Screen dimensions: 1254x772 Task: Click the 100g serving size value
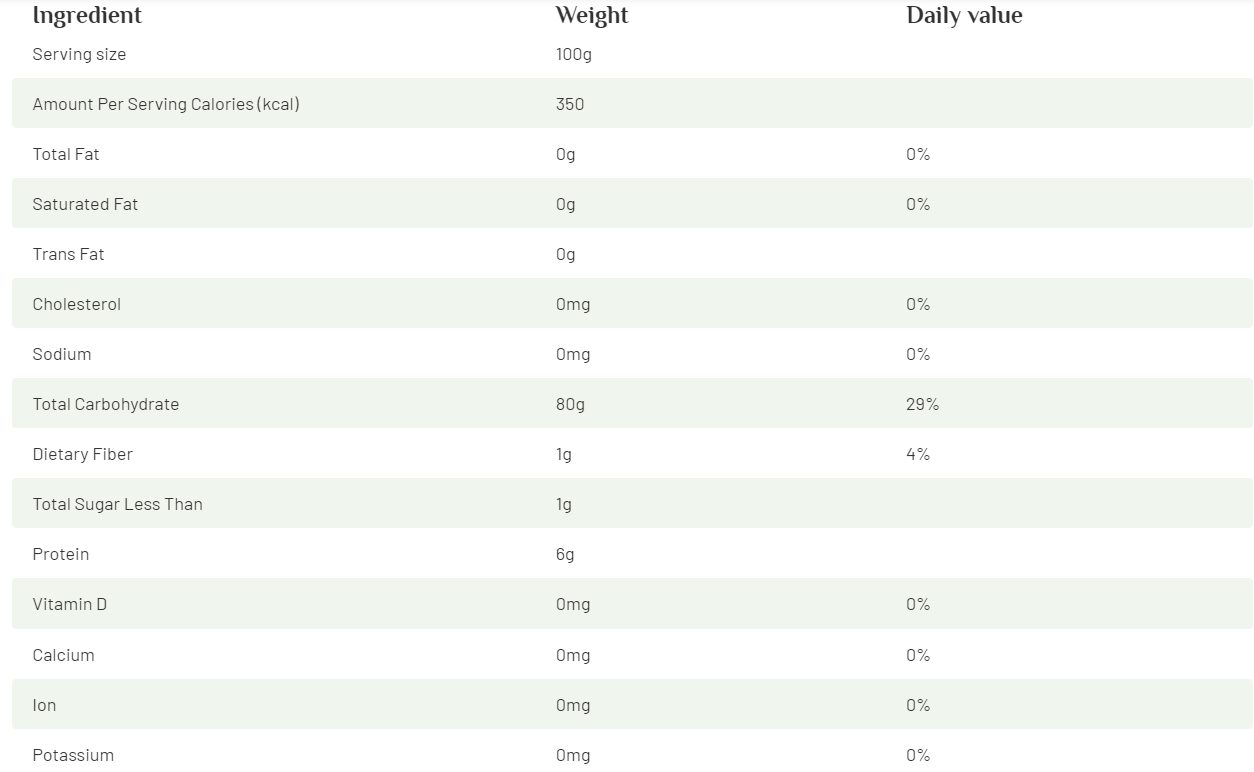574,54
